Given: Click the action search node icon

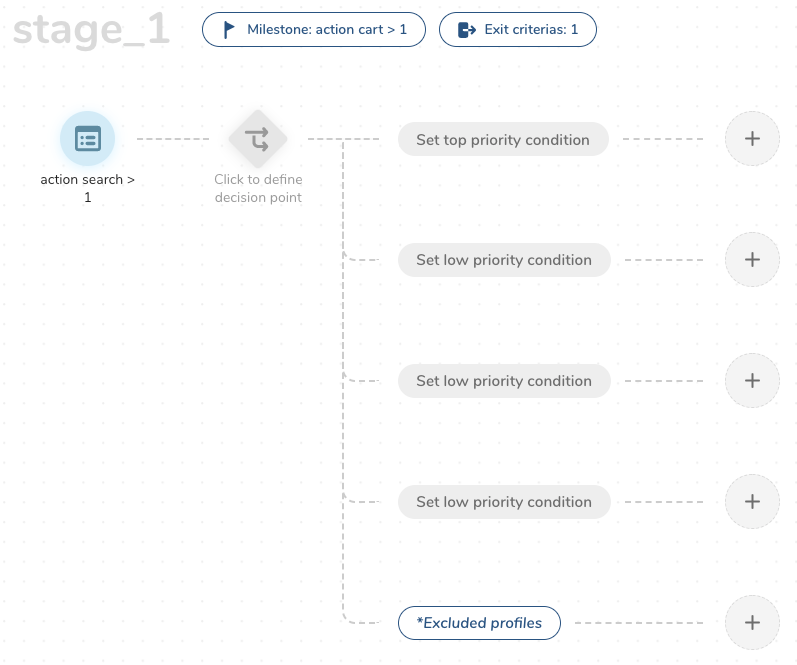Looking at the screenshot, I should [x=88, y=138].
